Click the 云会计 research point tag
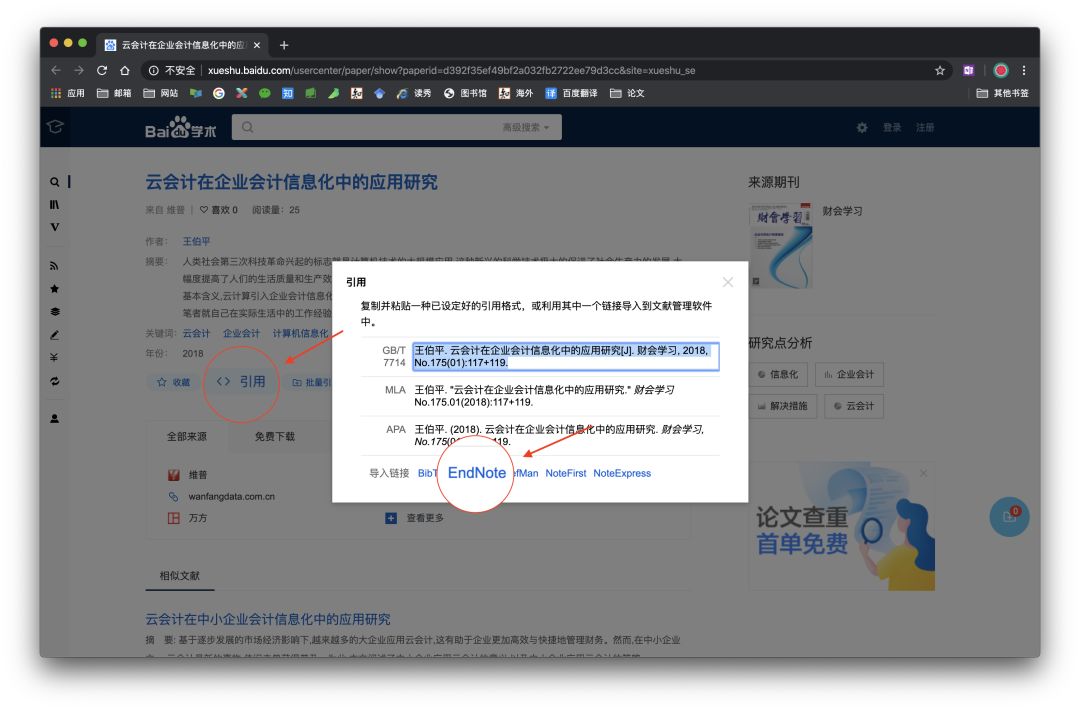1080x710 pixels. coord(853,406)
